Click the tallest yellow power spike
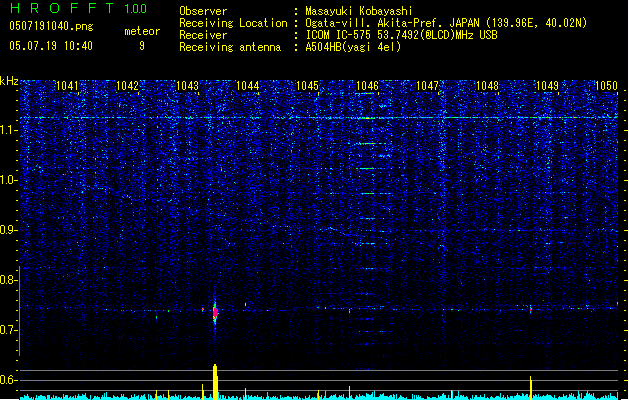The width and height of the screenshot is (629, 400). pyautogui.click(x=215, y=382)
